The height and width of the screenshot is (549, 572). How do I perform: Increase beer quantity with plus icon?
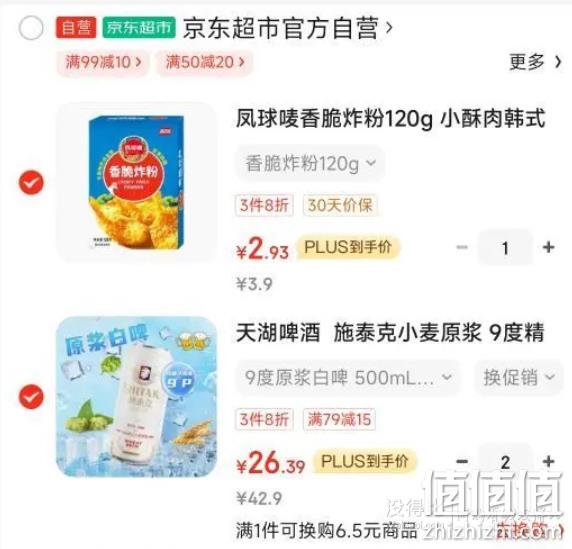point(548,461)
